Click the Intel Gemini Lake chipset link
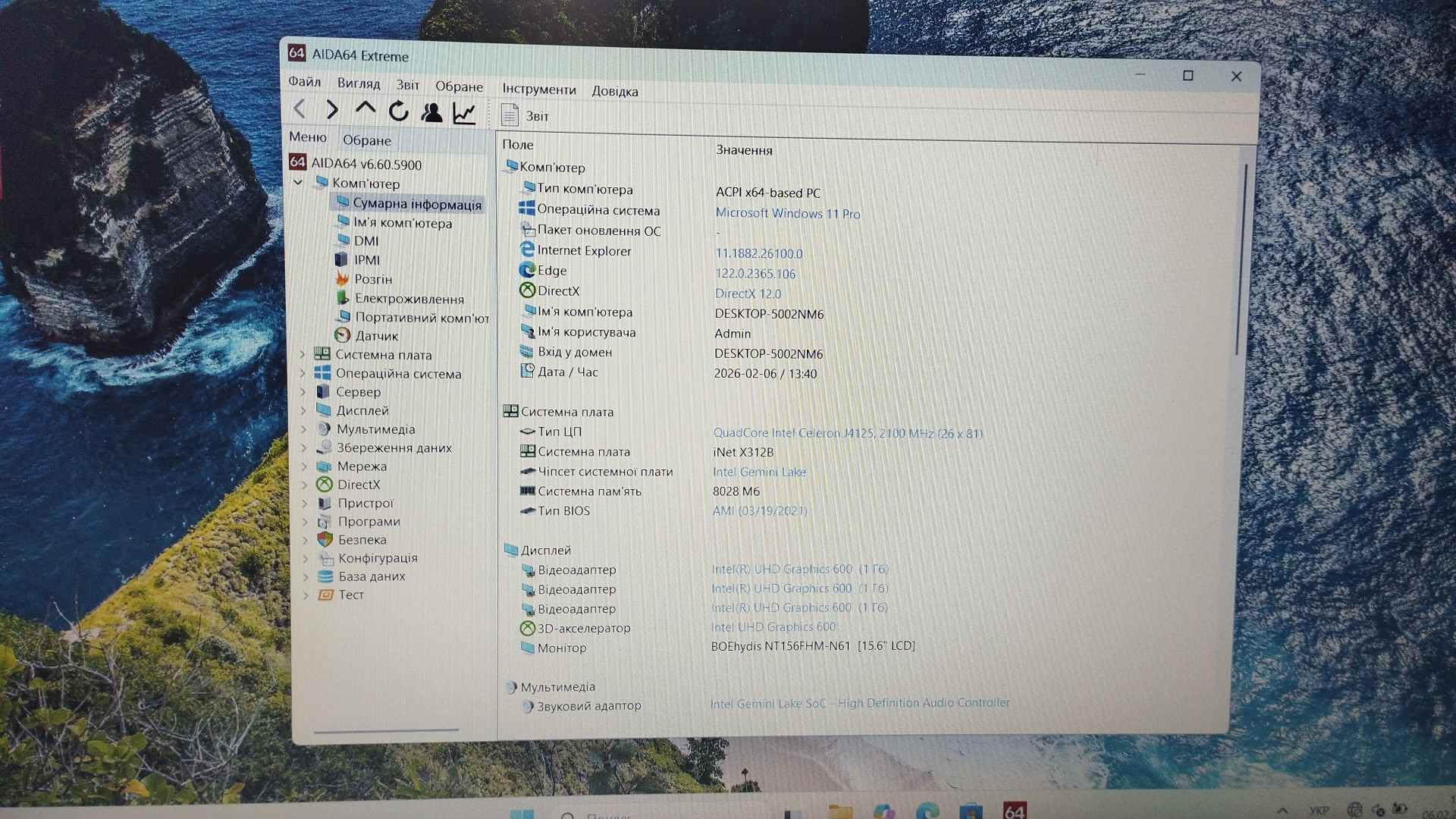This screenshot has width=1456, height=819. click(x=758, y=472)
